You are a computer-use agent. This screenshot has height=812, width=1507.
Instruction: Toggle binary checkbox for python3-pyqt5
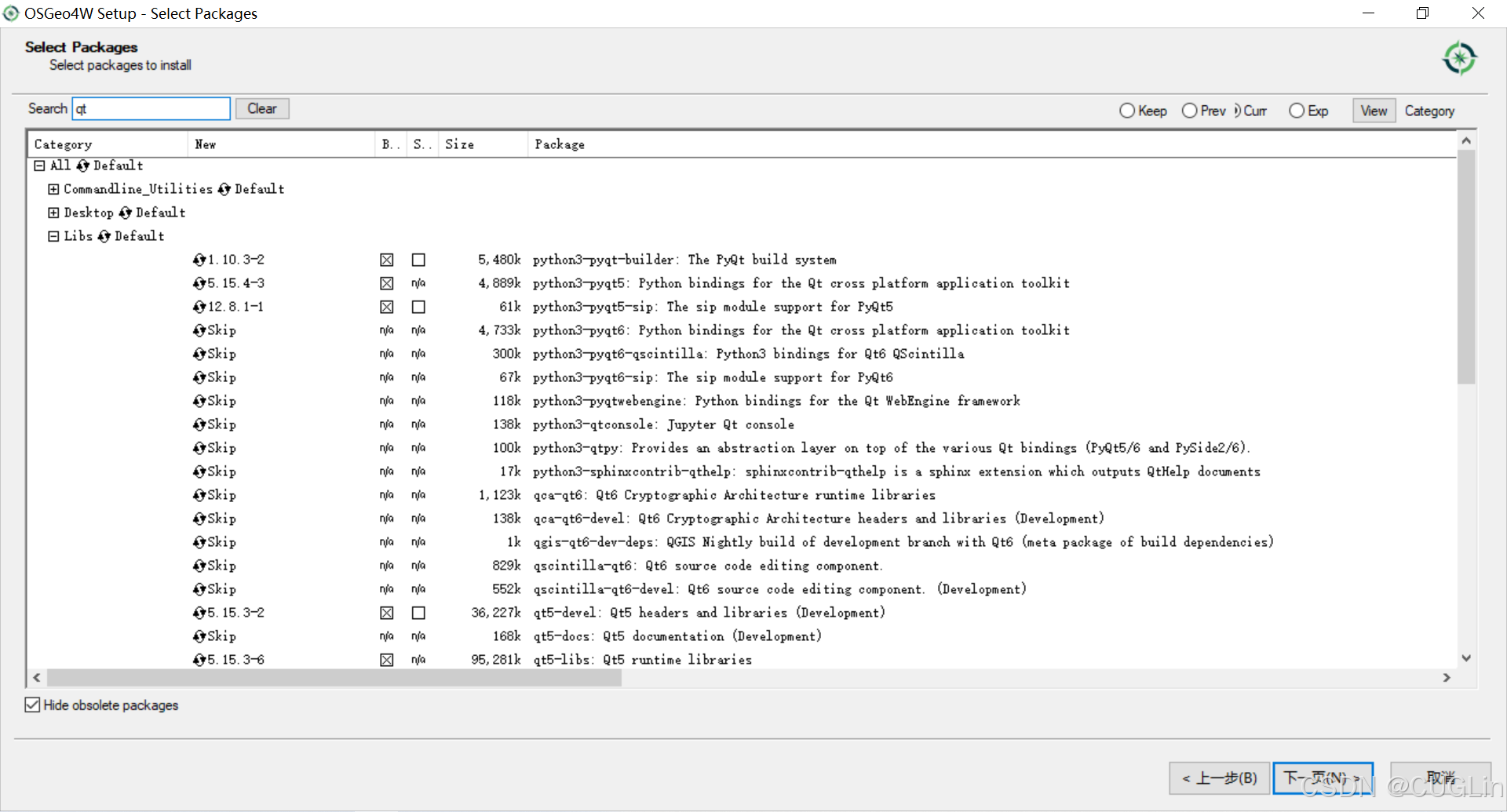pos(387,283)
